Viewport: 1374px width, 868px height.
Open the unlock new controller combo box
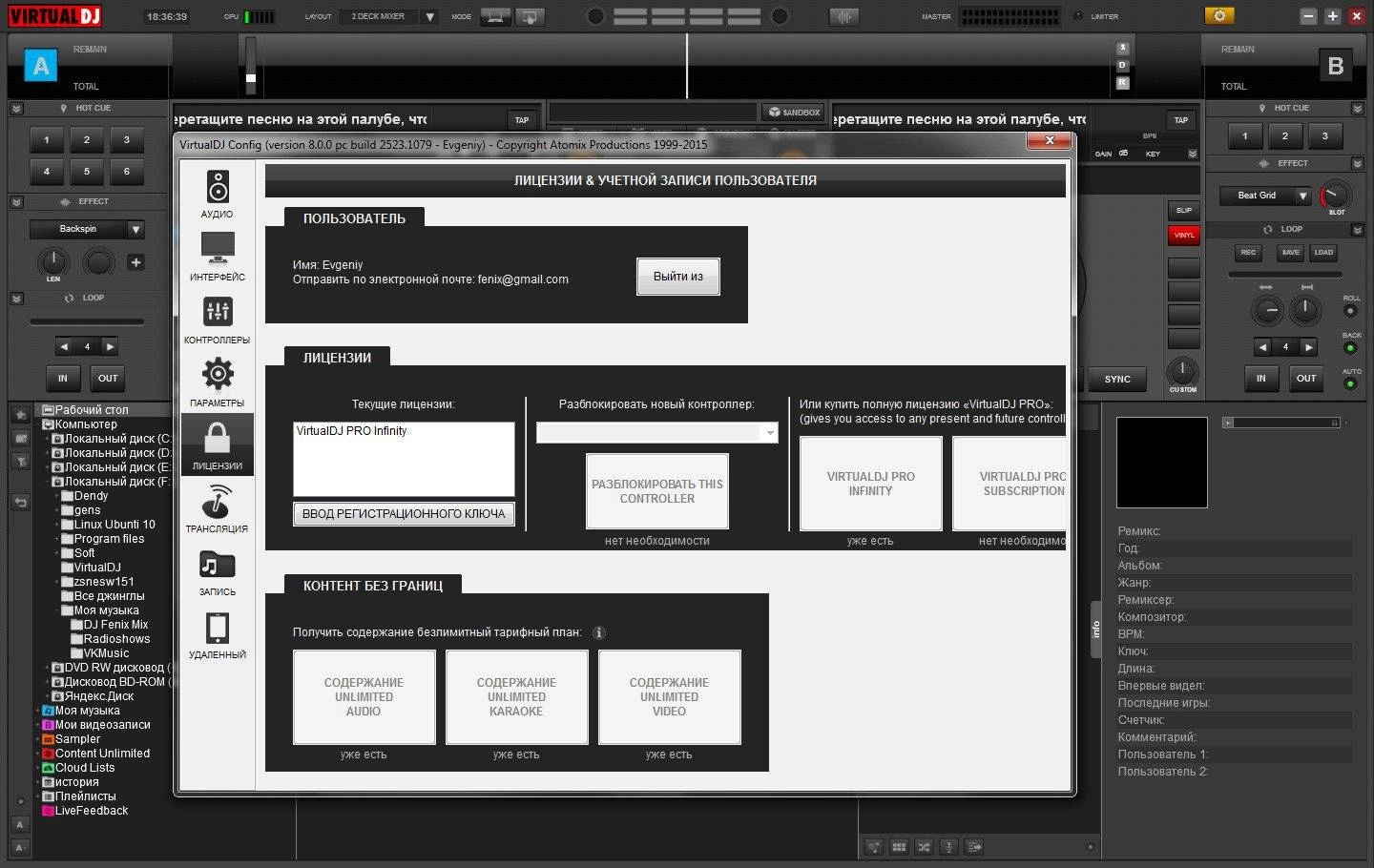click(x=657, y=433)
